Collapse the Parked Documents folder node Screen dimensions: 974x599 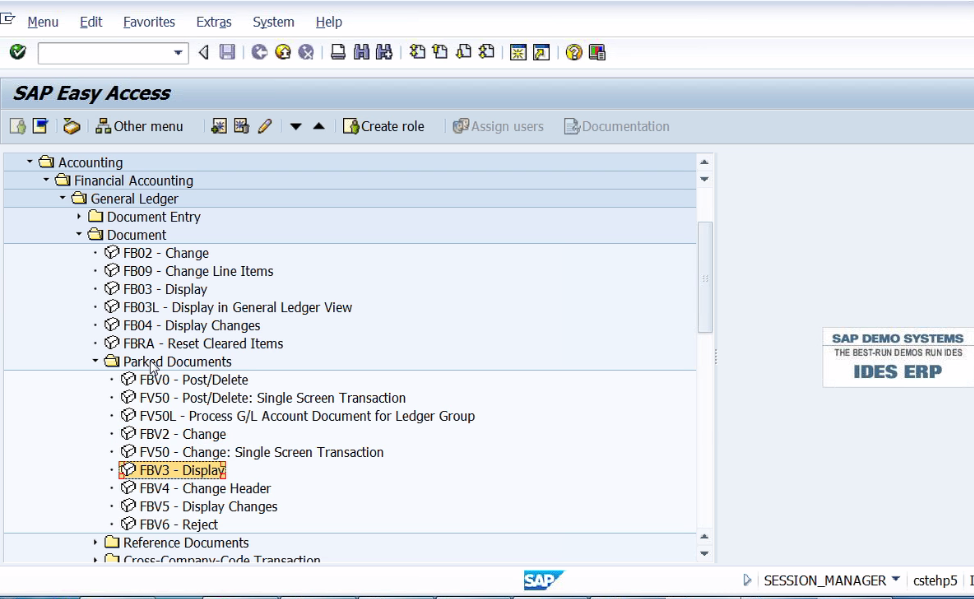tap(95, 361)
